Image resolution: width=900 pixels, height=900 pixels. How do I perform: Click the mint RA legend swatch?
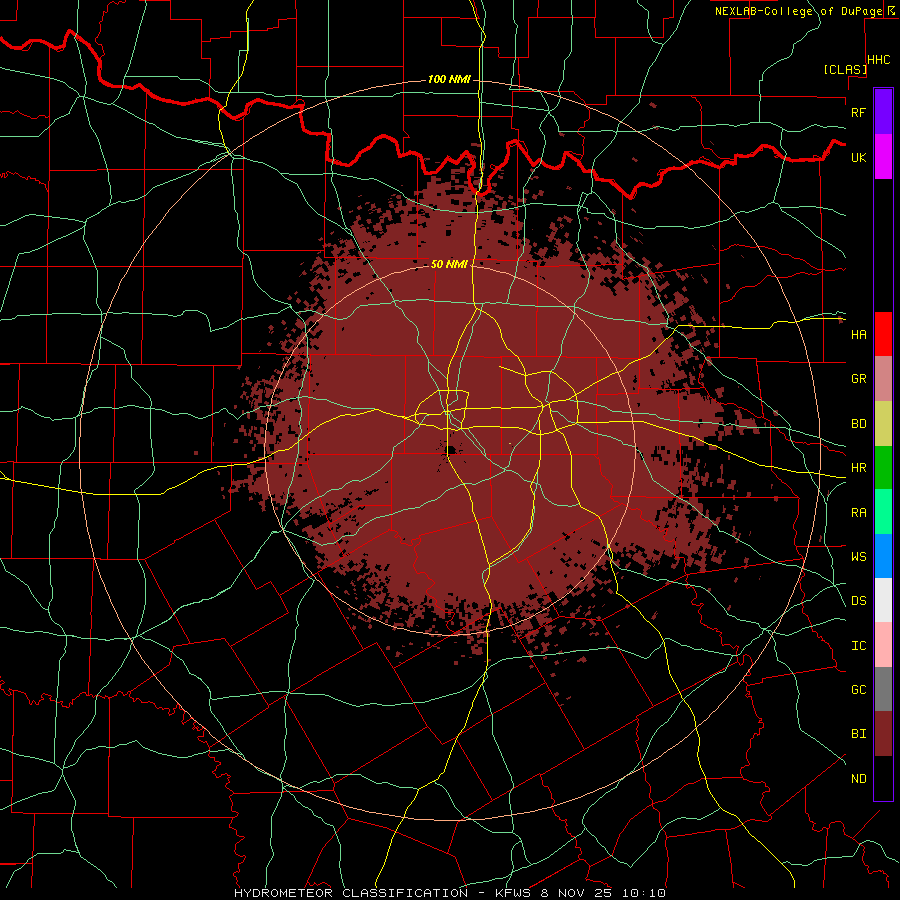pyautogui.click(x=883, y=512)
